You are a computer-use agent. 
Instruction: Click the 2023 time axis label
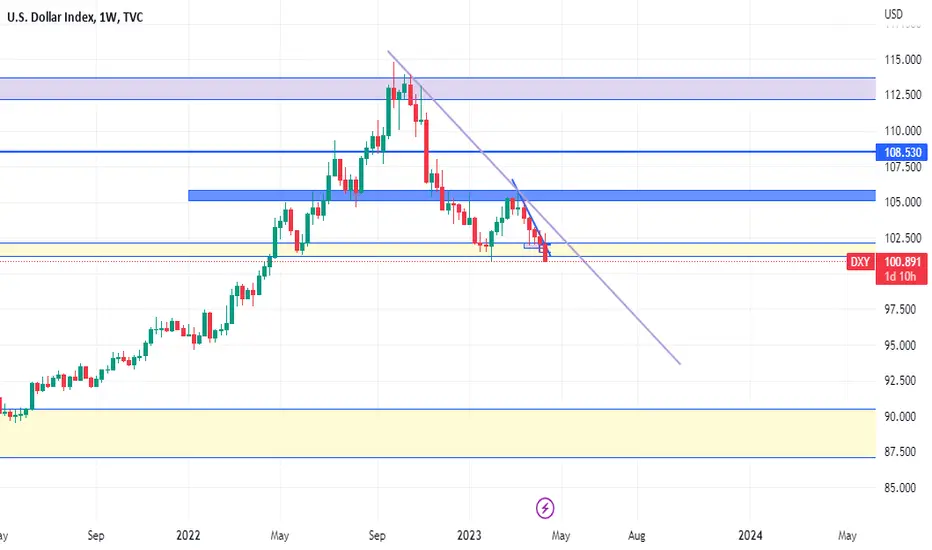pos(469,535)
